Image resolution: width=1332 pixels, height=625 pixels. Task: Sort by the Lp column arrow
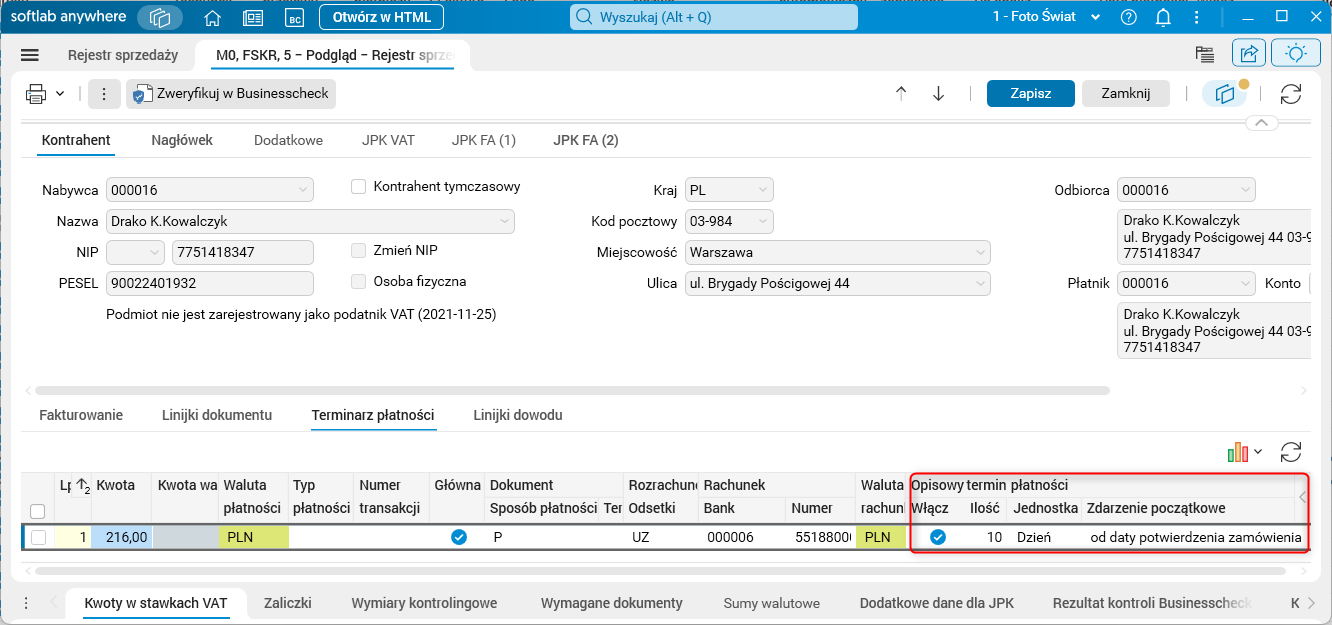(x=83, y=486)
